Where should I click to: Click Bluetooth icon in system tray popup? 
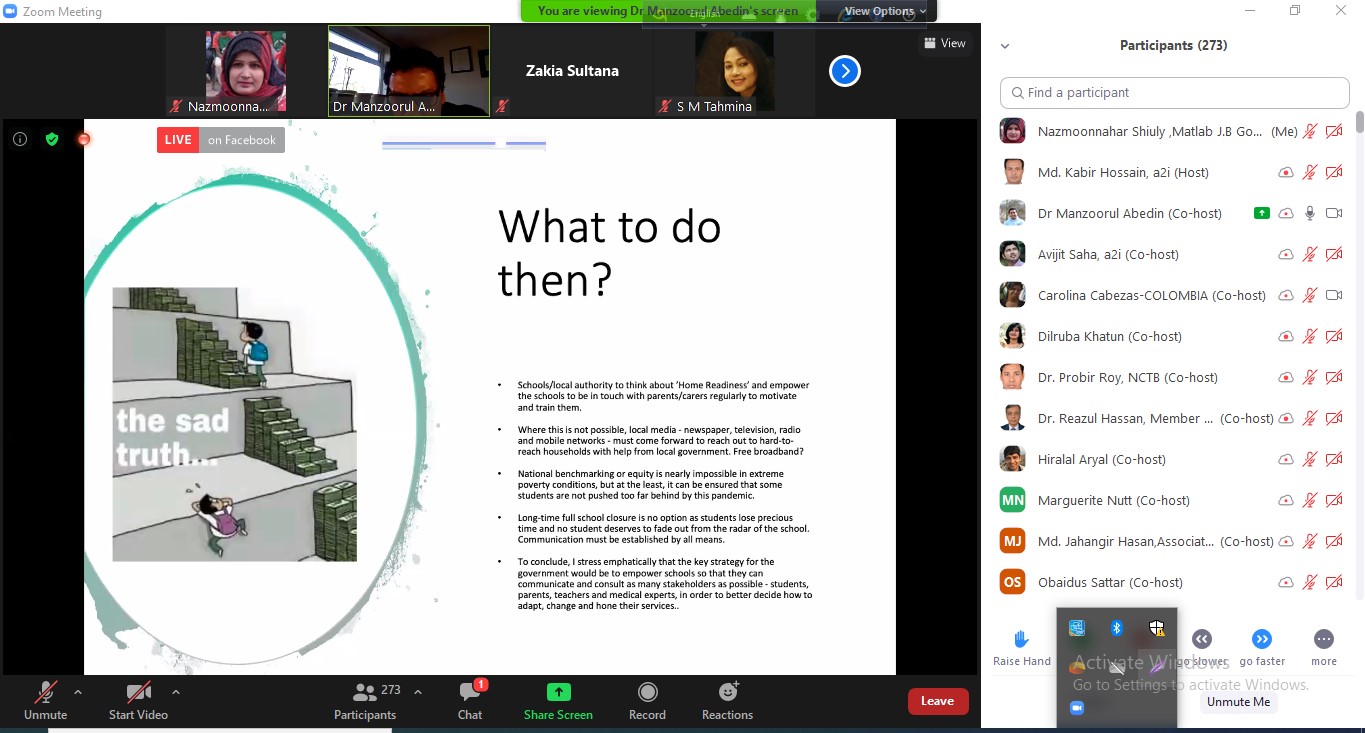[x=1117, y=628]
